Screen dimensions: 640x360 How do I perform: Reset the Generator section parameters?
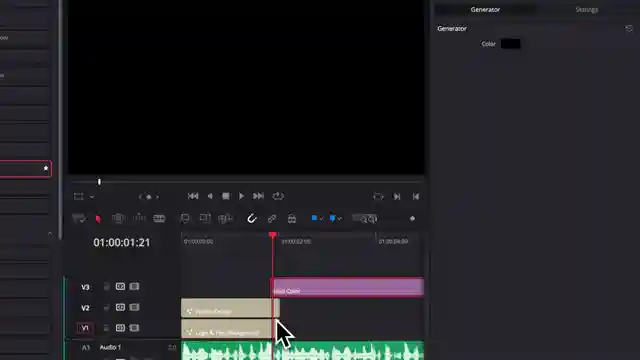click(x=629, y=29)
